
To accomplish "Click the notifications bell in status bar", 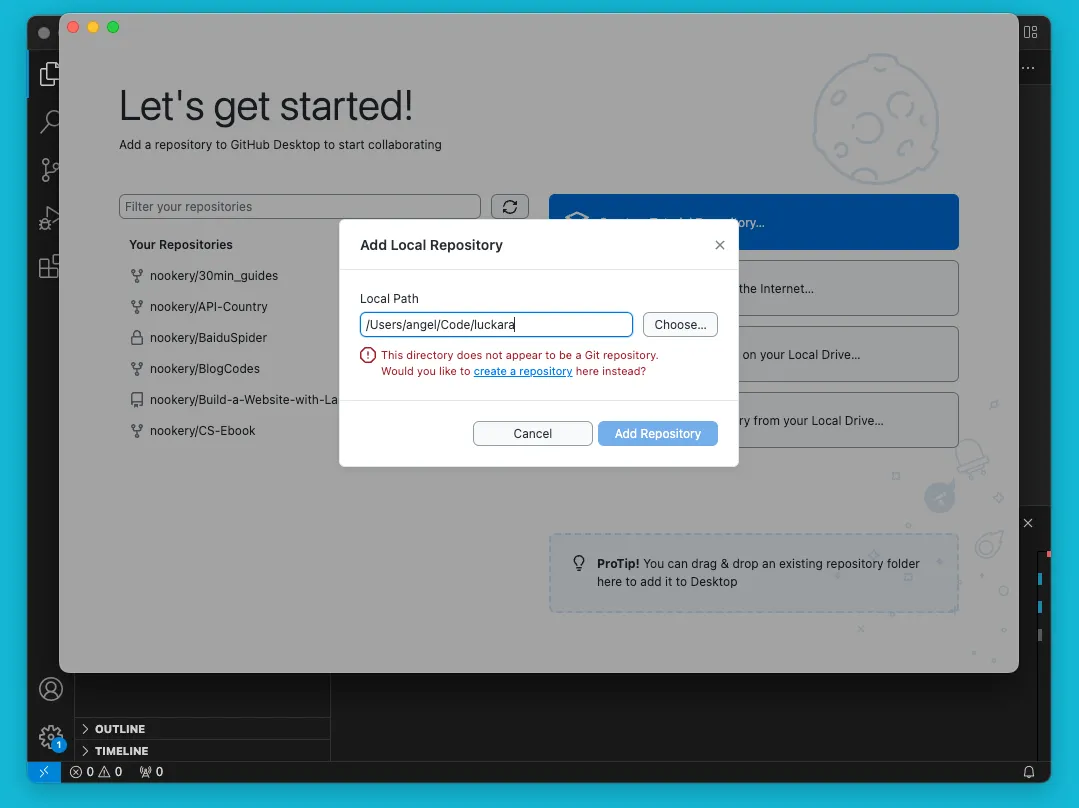I will pos(1028,772).
